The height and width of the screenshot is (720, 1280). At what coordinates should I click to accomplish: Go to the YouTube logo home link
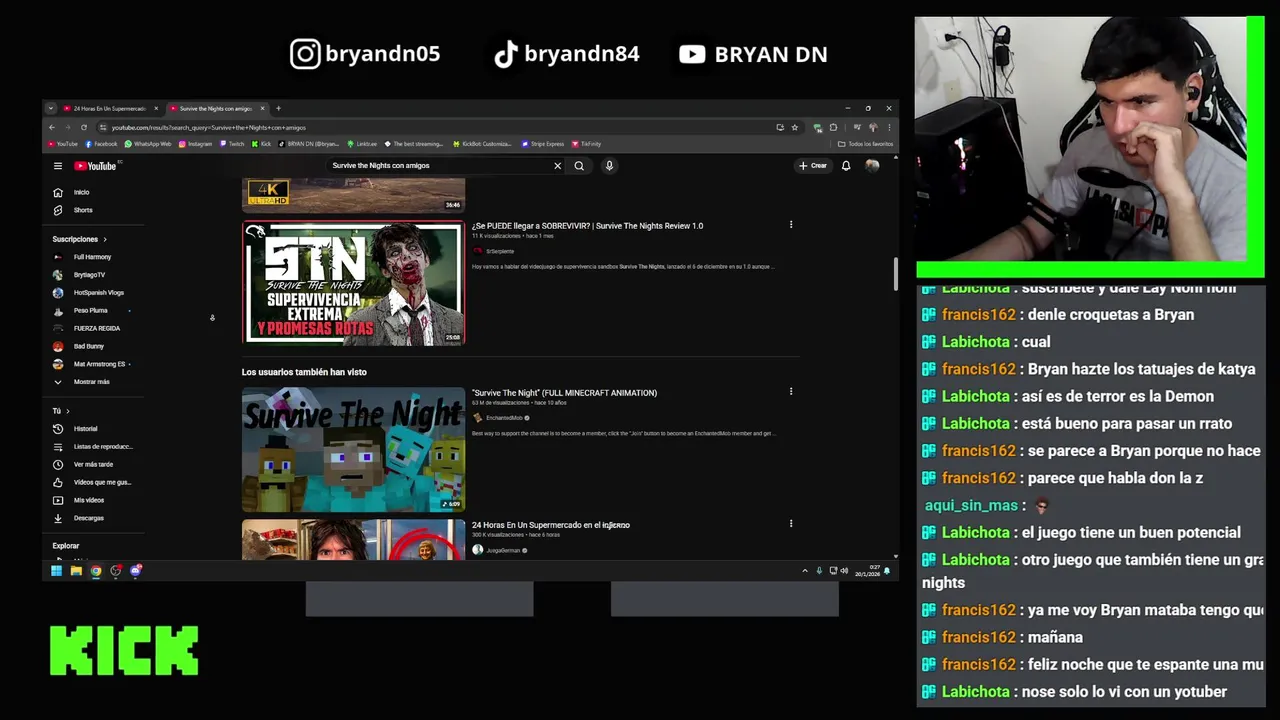pyautogui.click(x=96, y=166)
